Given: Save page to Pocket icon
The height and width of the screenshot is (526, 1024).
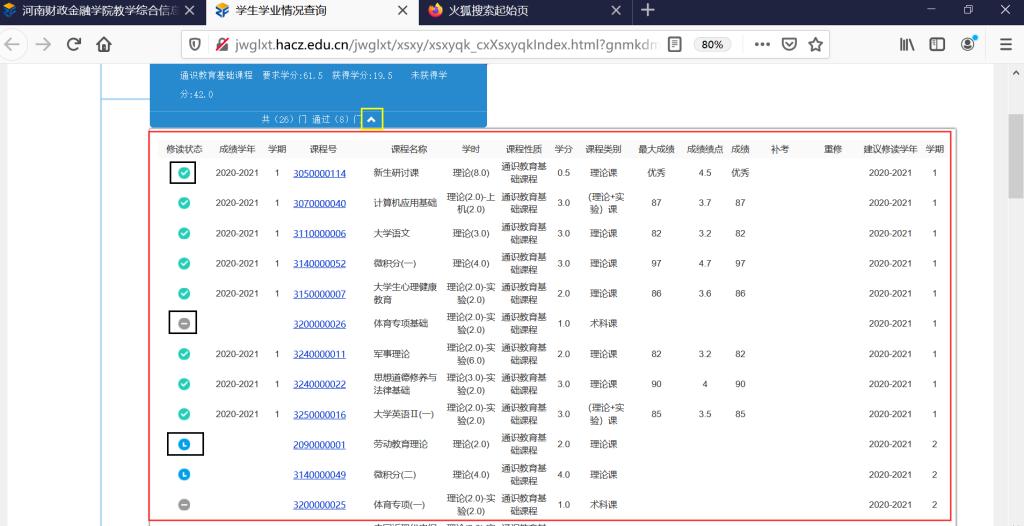Looking at the screenshot, I should [x=789, y=44].
